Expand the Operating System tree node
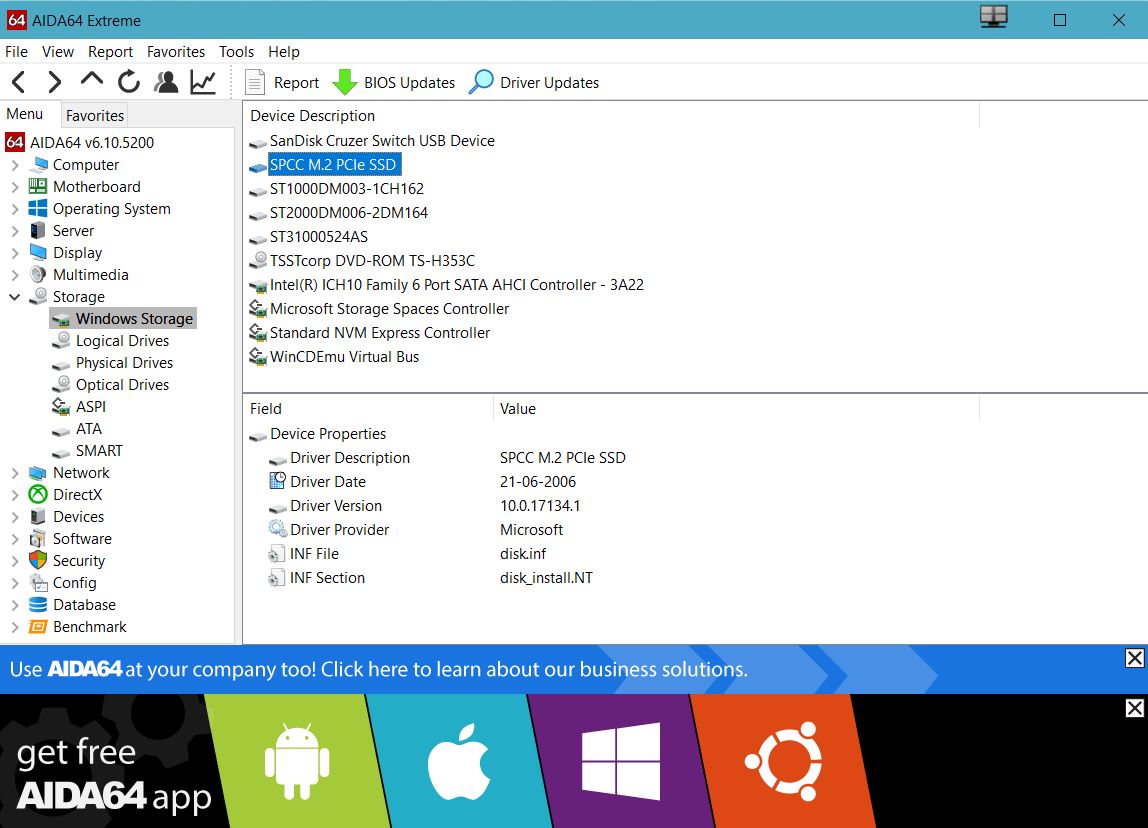The width and height of the screenshot is (1148, 828). tap(15, 209)
